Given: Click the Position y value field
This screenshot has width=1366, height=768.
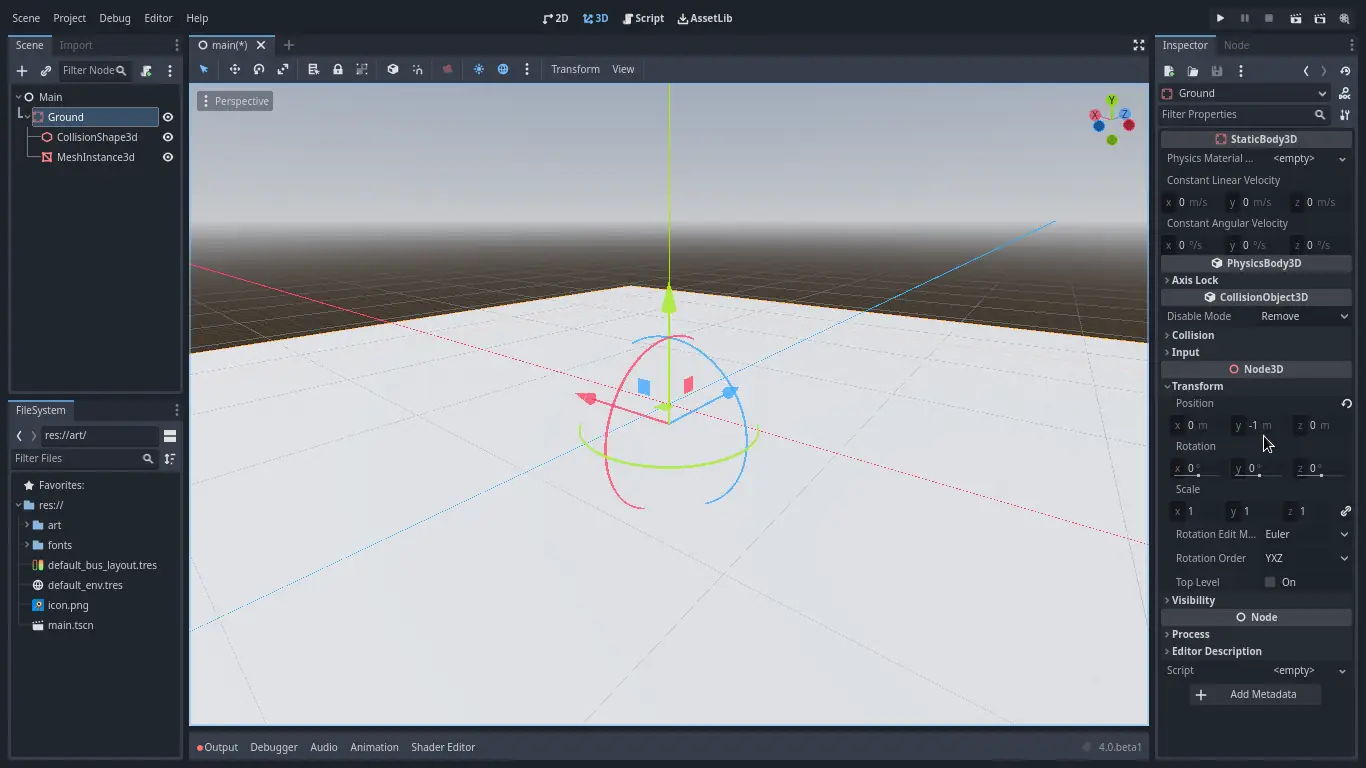Looking at the screenshot, I should [1258, 425].
